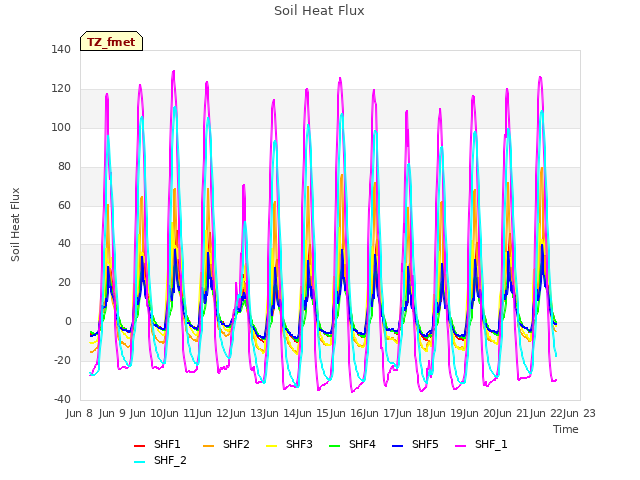Image resolution: width=640 pixels, height=480 pixels.
Task: Click the 80 y-axis tick label
Action: click(64, 166)
